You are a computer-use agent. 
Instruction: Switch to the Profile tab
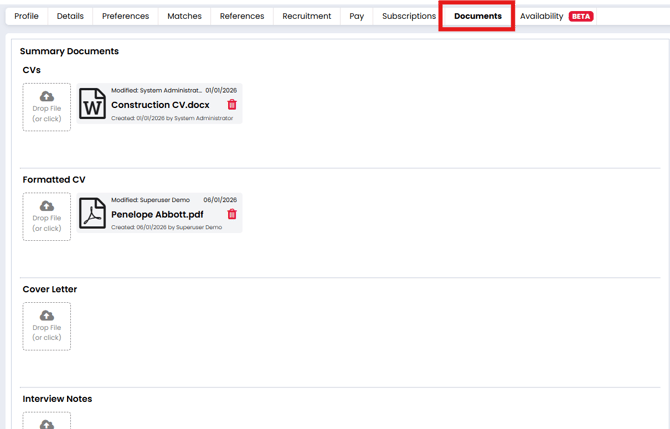coord(27,16)
